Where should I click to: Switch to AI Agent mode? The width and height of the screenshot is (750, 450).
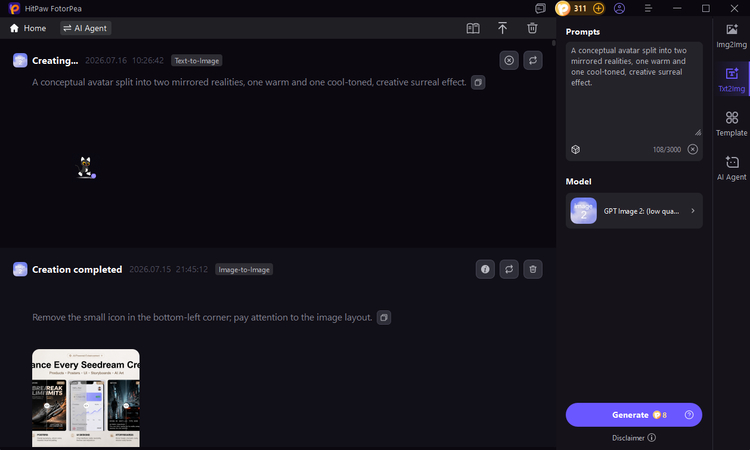86,28
